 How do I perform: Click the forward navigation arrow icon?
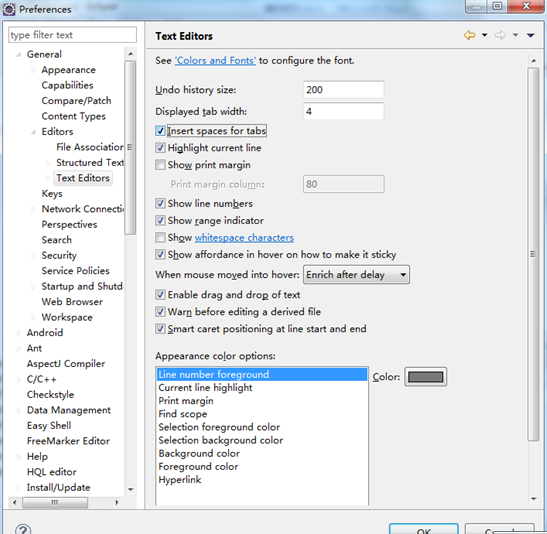pyautogui.click(x=500, y=35)
